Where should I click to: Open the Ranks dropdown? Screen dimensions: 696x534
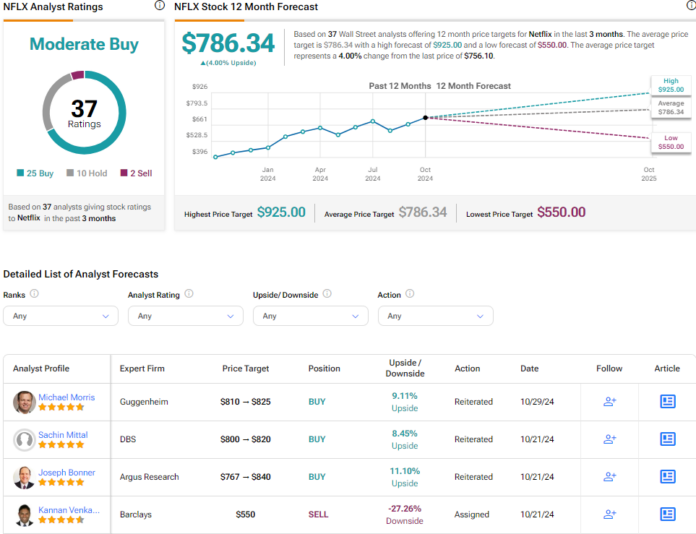coord(60,316)
